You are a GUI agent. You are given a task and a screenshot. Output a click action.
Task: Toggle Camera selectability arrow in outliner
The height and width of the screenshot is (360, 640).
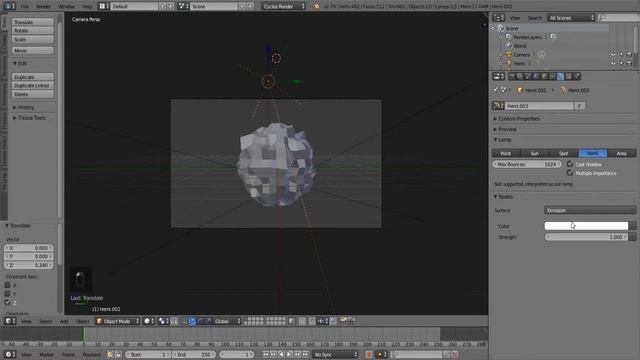(x=621, y=54)
